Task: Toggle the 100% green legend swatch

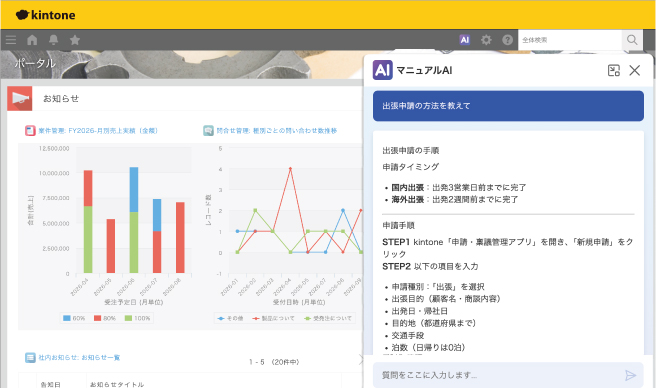Action: (128, 318)
